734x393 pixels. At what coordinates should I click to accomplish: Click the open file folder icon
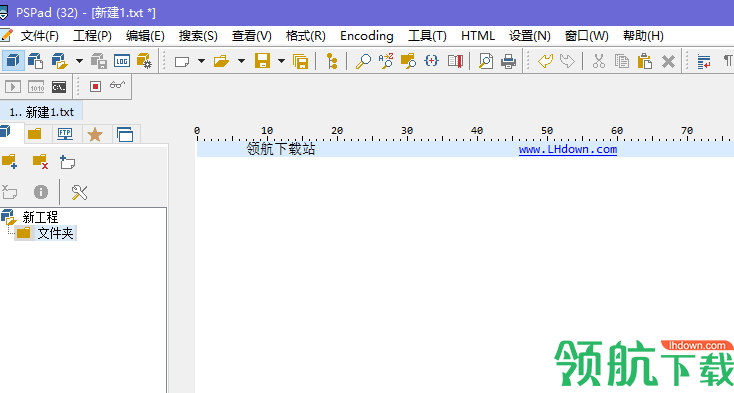[221, 61]
